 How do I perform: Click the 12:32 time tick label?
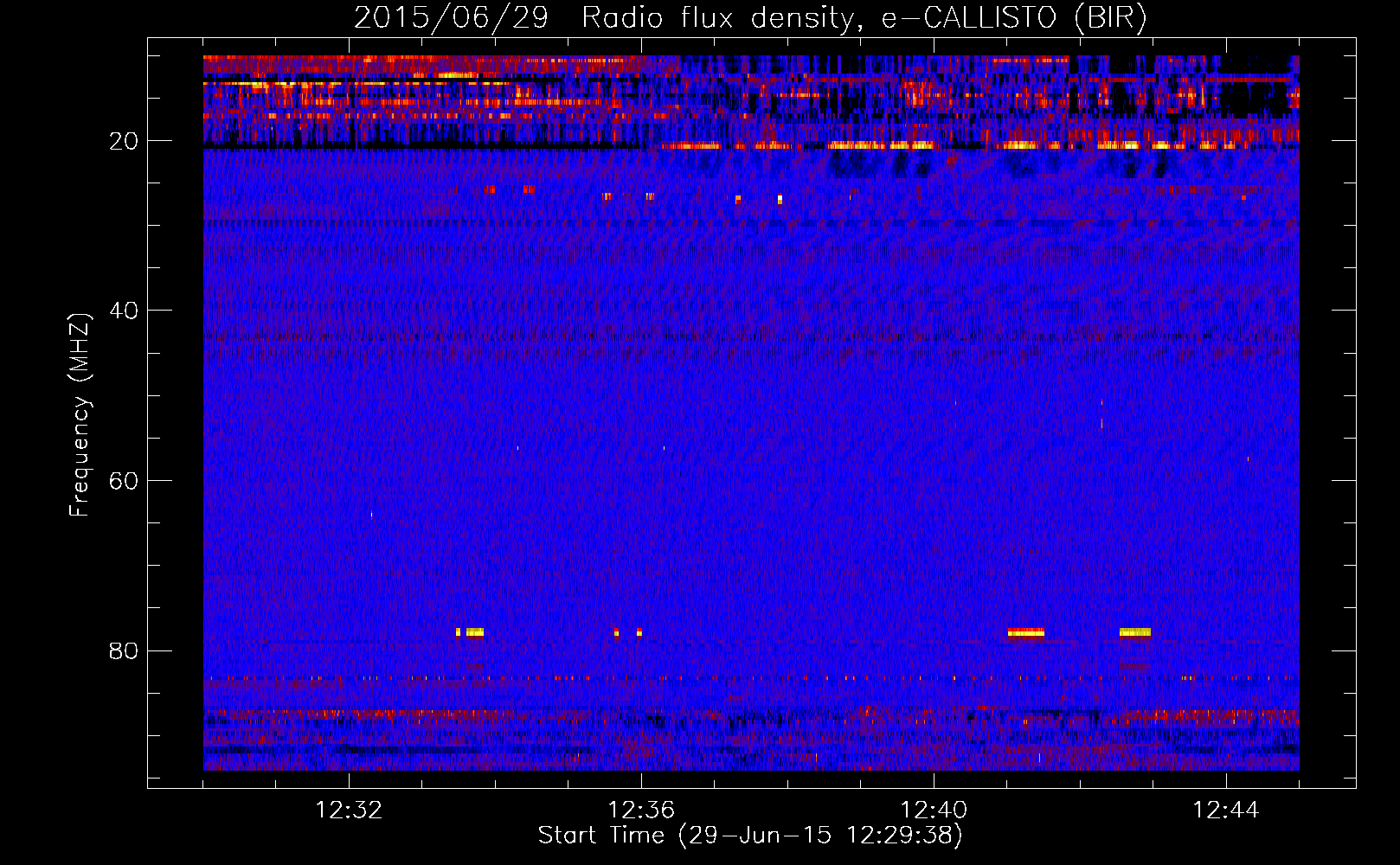coord(349,811)
